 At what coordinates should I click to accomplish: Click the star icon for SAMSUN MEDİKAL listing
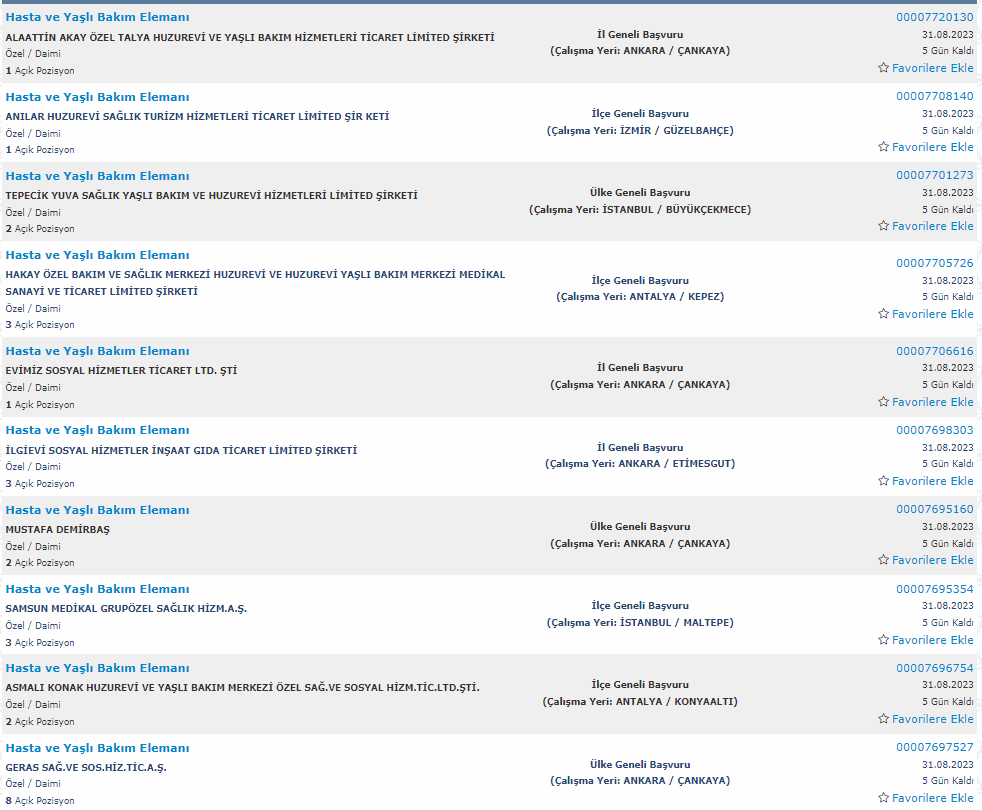[x=883, y=640]
